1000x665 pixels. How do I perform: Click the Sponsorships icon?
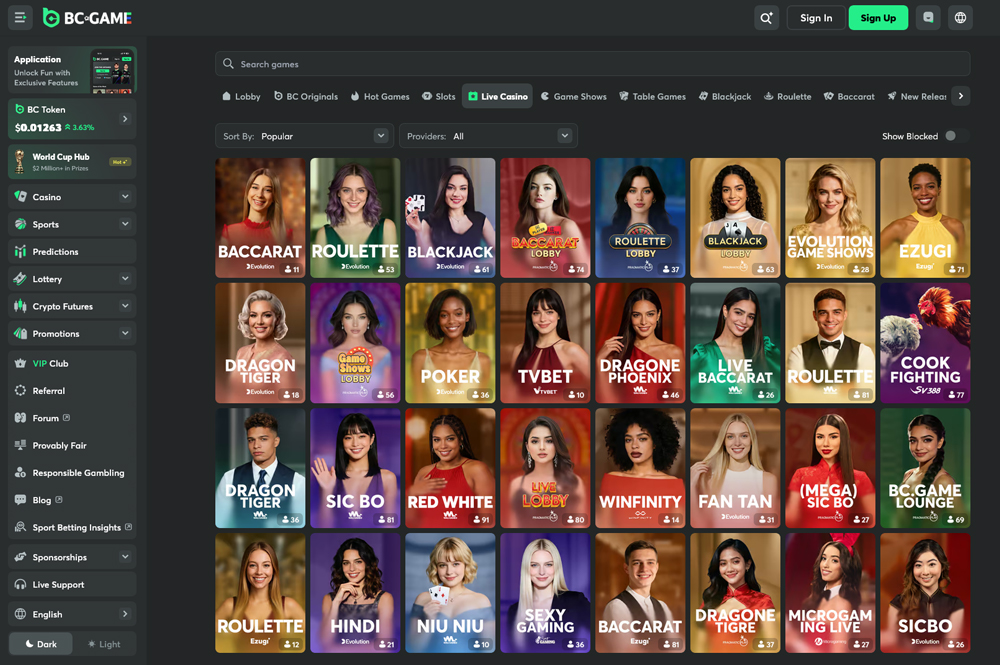pos(20,557)
